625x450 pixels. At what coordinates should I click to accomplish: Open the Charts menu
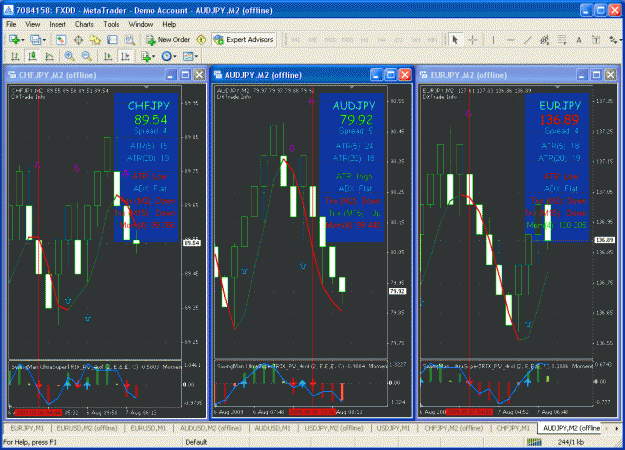pyautogui.click(x=84, y=24)
